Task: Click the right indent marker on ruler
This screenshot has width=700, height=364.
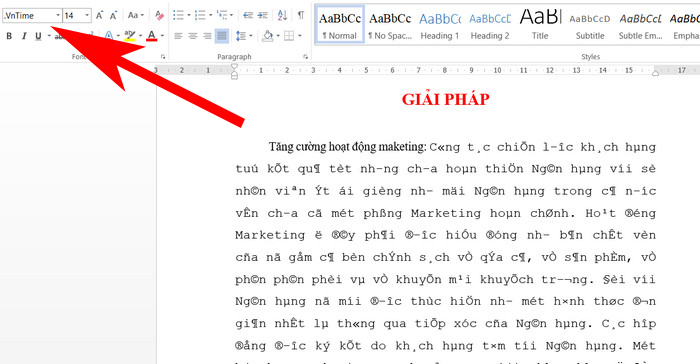Action: 655,73
